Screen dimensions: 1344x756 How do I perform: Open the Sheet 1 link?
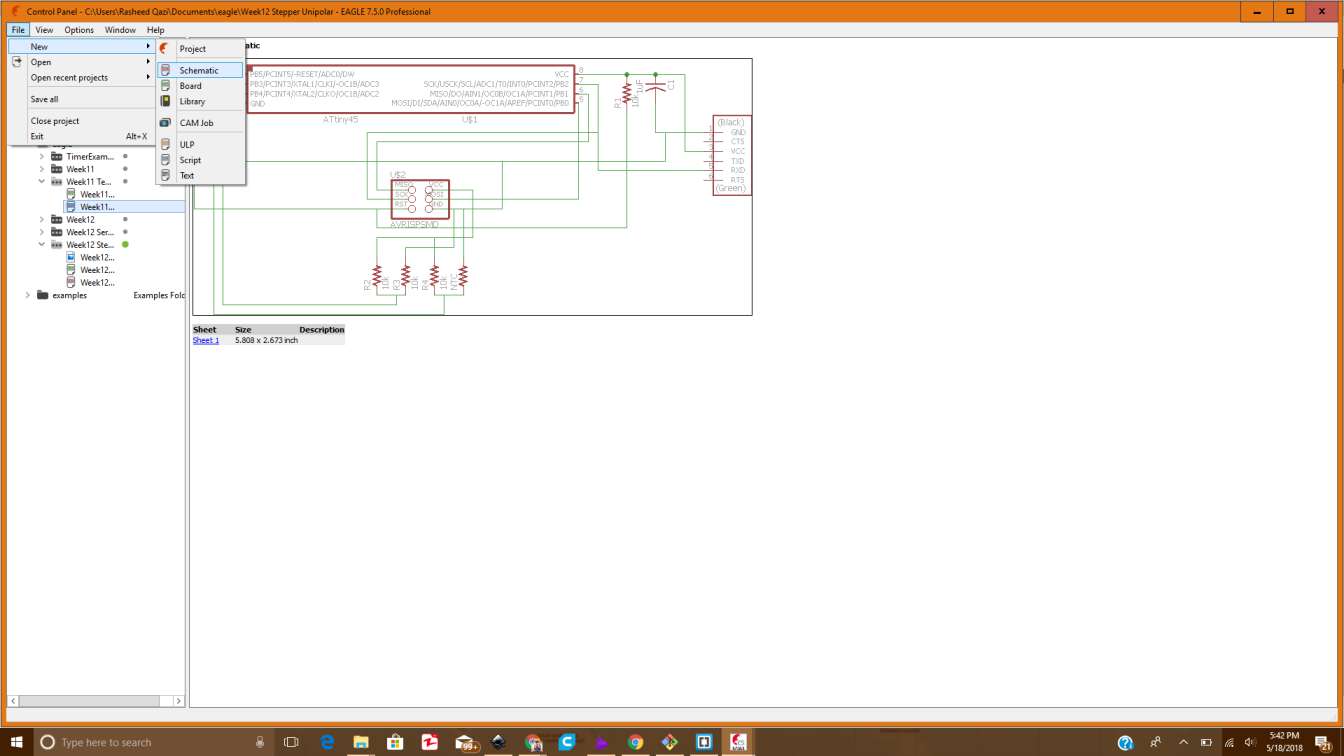[x=205, y=340]
